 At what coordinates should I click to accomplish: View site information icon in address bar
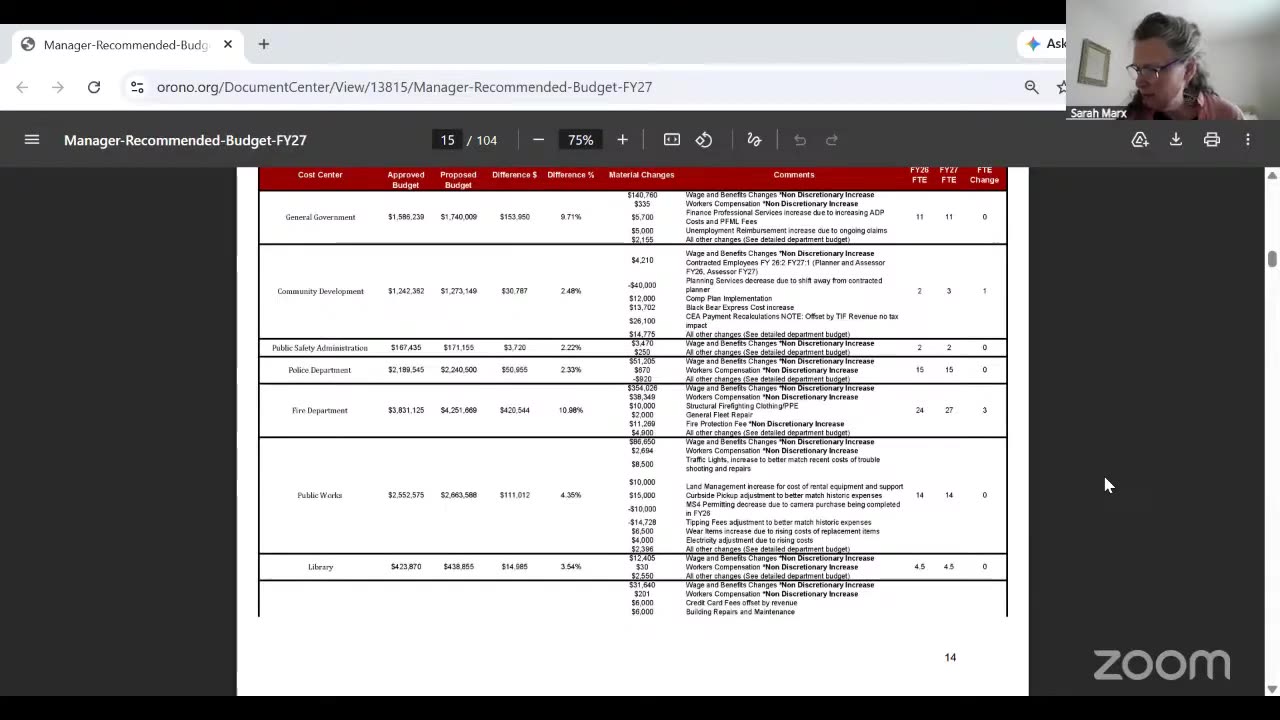point(137,87)
